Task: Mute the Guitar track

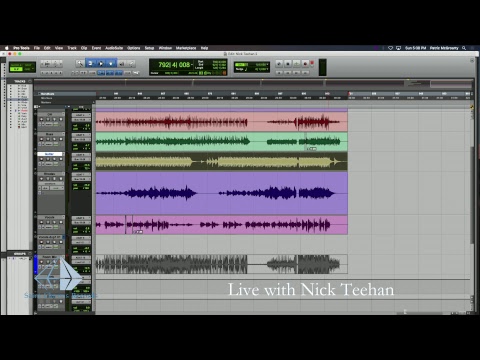Action: (x=61, y=159)
